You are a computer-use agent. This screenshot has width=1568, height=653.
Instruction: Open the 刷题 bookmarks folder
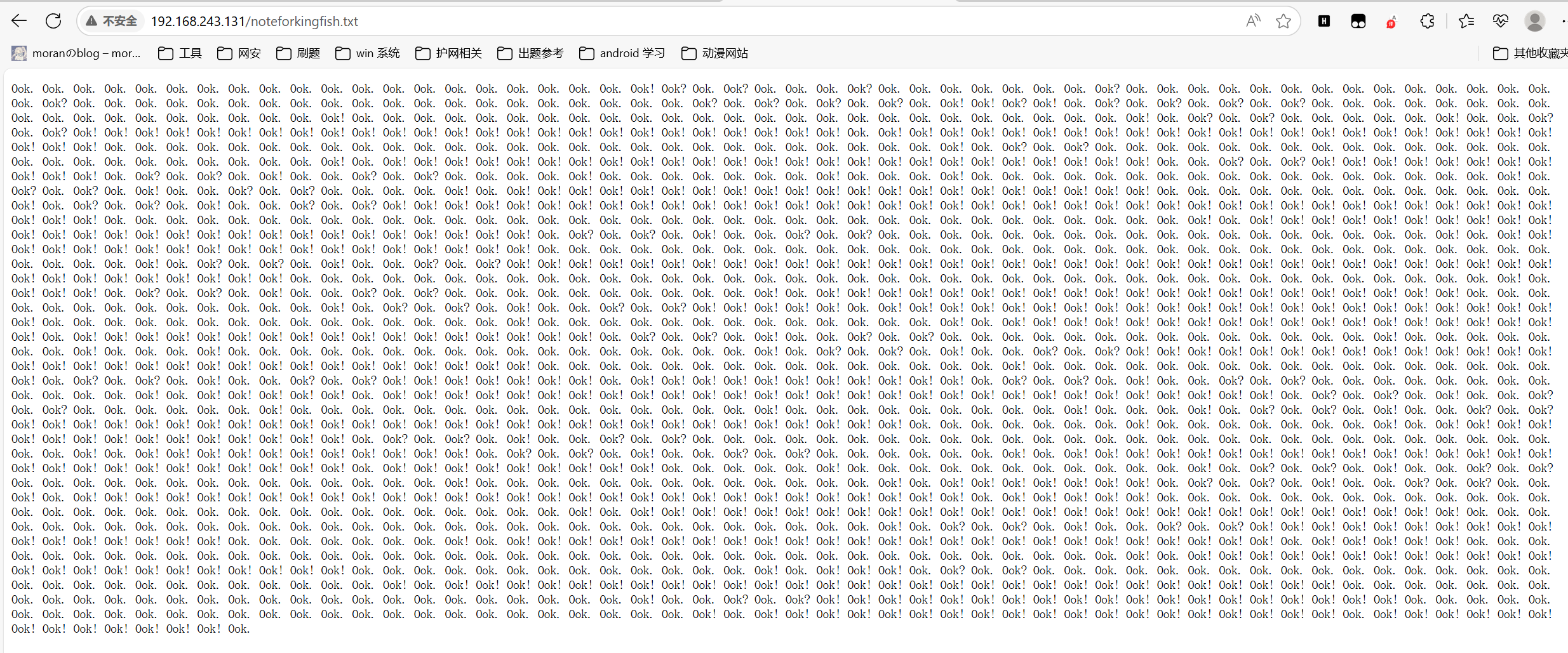[x=298, y=53]
